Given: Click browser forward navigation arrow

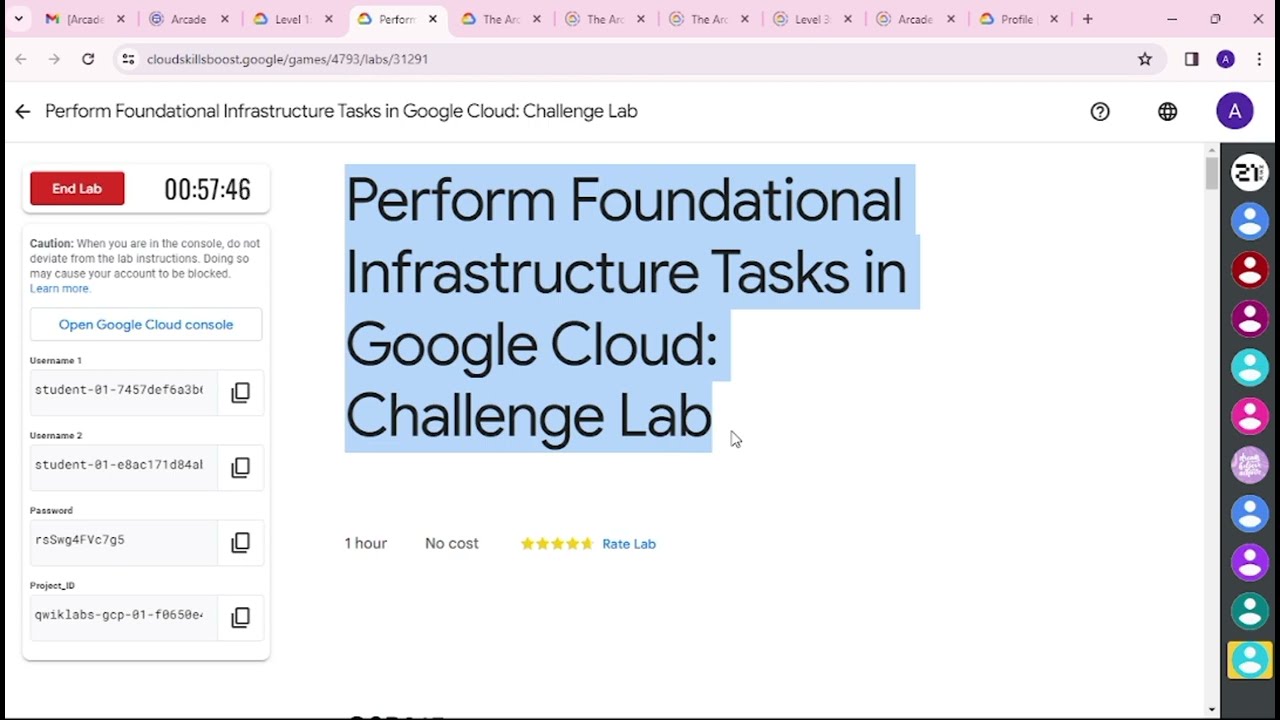Looking at the screenshot, I should (x=54, y=59).
